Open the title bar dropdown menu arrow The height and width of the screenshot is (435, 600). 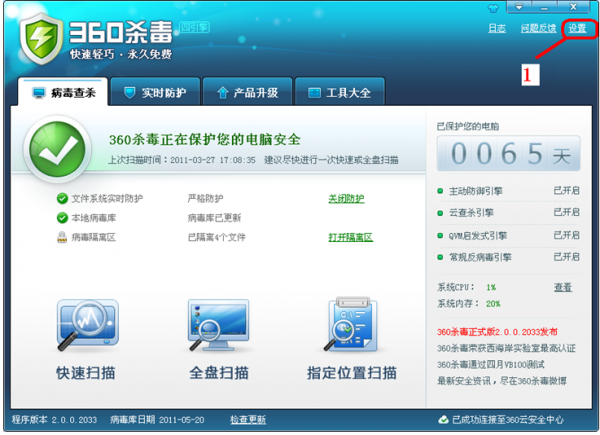tap(519, 7)
